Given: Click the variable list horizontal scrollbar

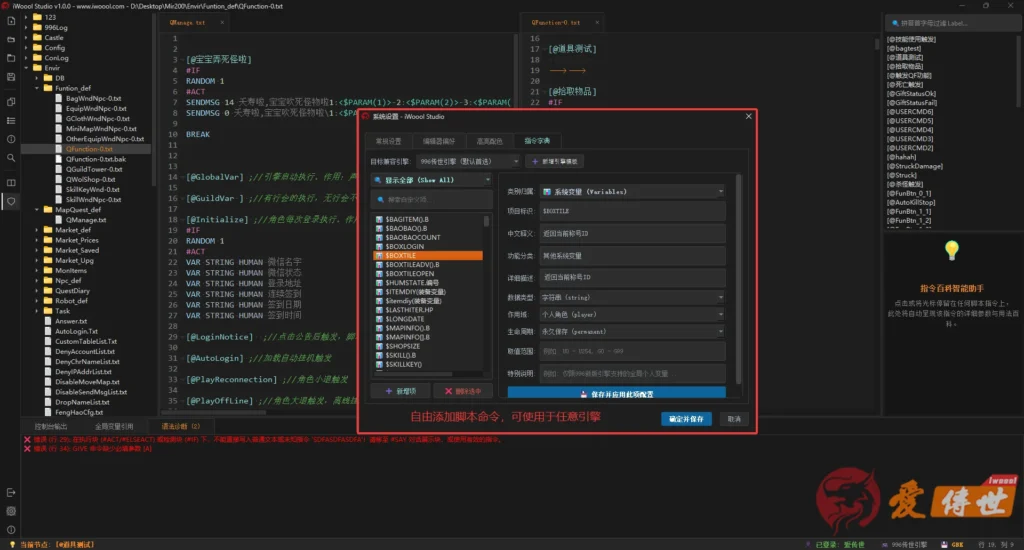Looking at the screenshot, I should click(x=414, y=374).
